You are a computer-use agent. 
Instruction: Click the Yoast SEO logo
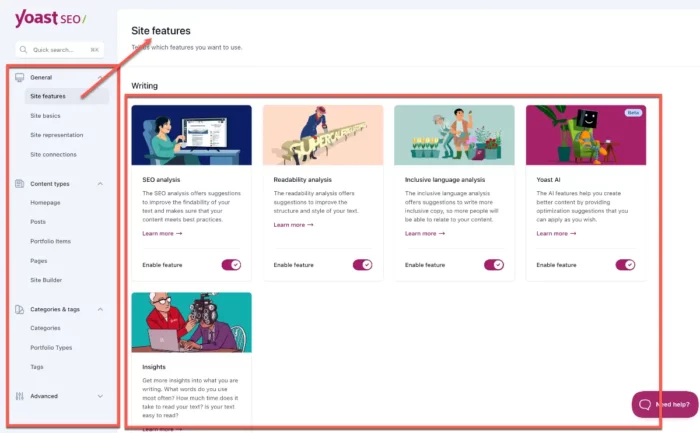pos(50,18)
